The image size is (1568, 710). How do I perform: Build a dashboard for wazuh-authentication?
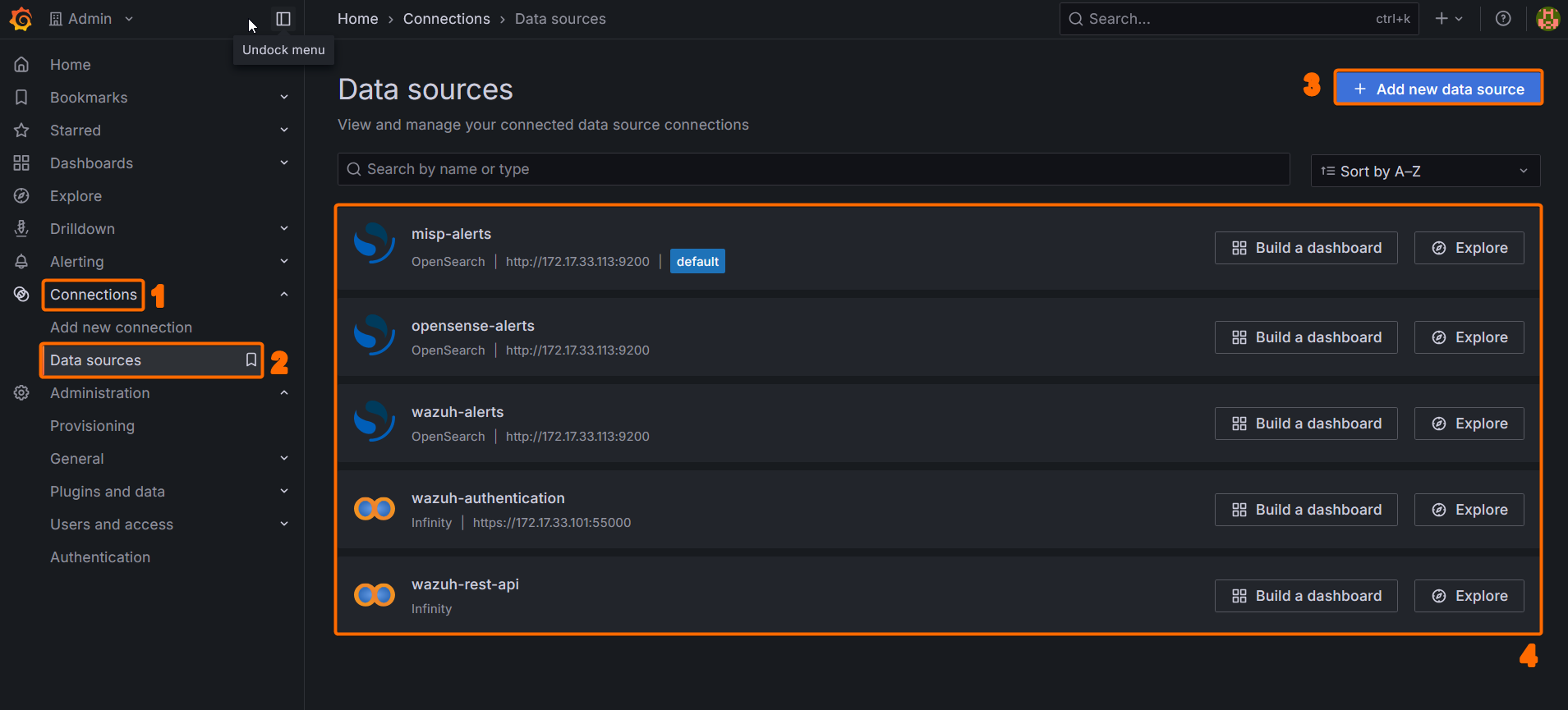coord(1306,510)
